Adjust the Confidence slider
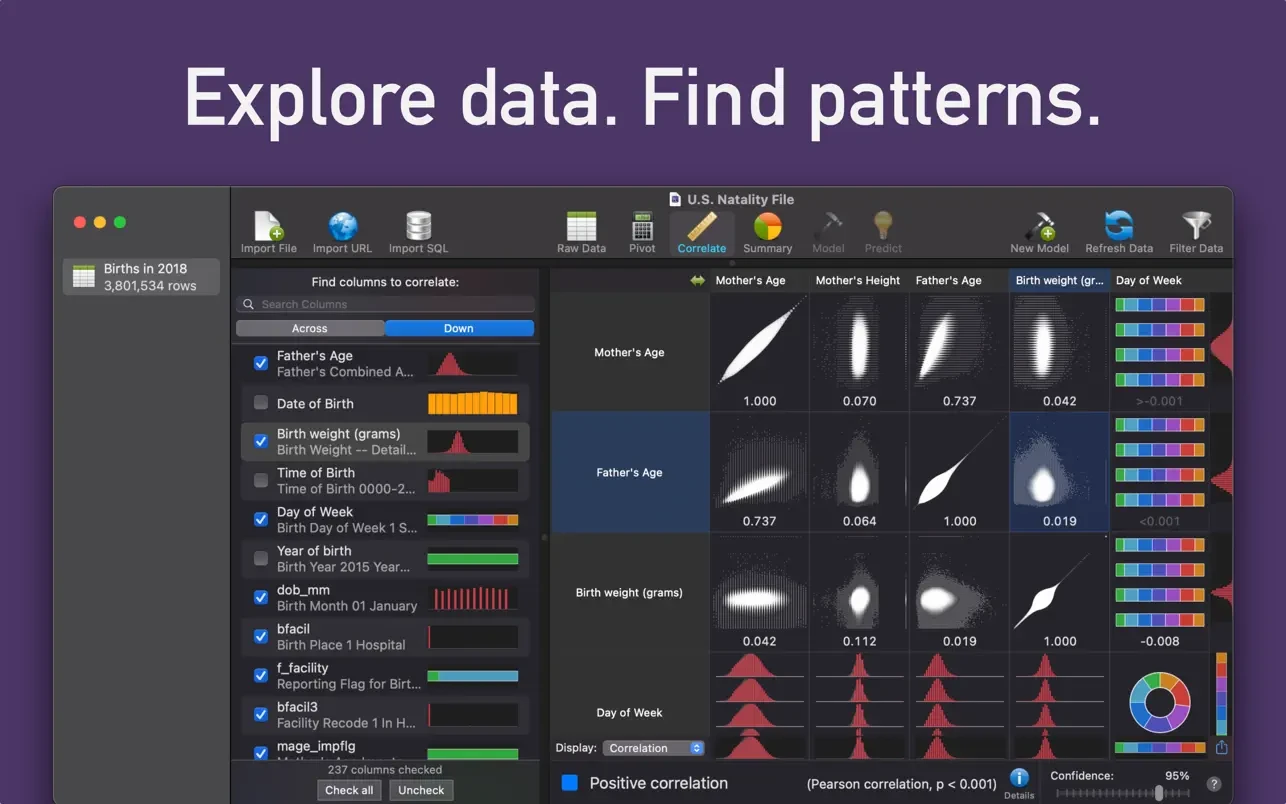The width and height of the screenshot is (1286, 804). [x=1159, y=793]
